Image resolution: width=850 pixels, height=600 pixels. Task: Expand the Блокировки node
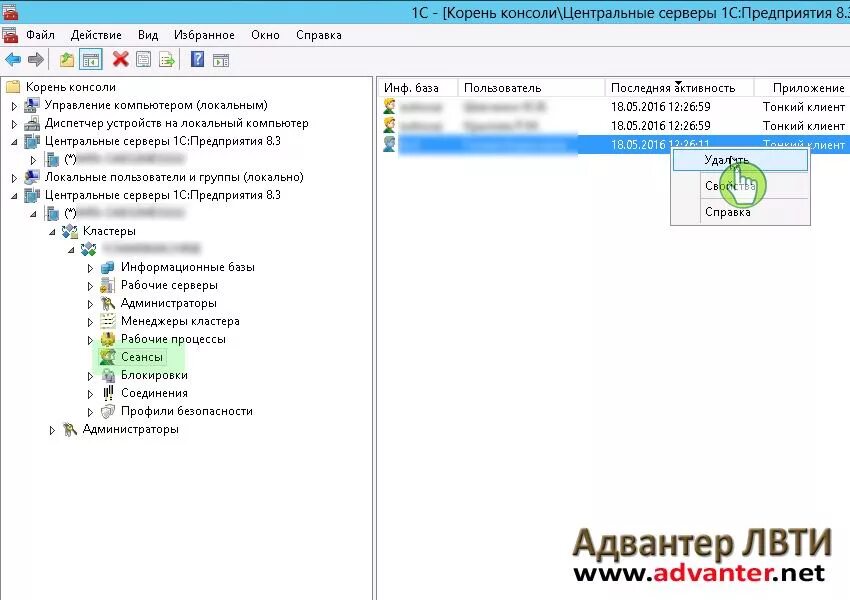90,376
